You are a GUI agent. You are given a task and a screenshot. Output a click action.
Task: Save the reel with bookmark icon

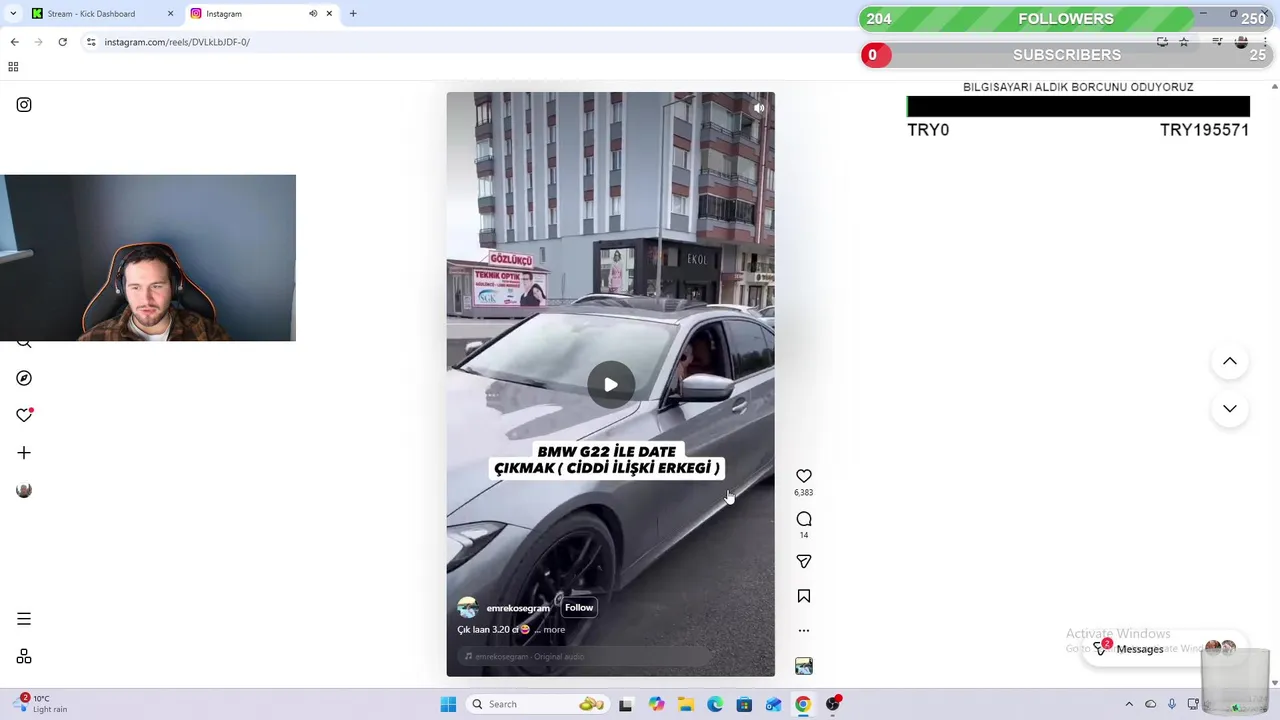(x=804, y=596)
